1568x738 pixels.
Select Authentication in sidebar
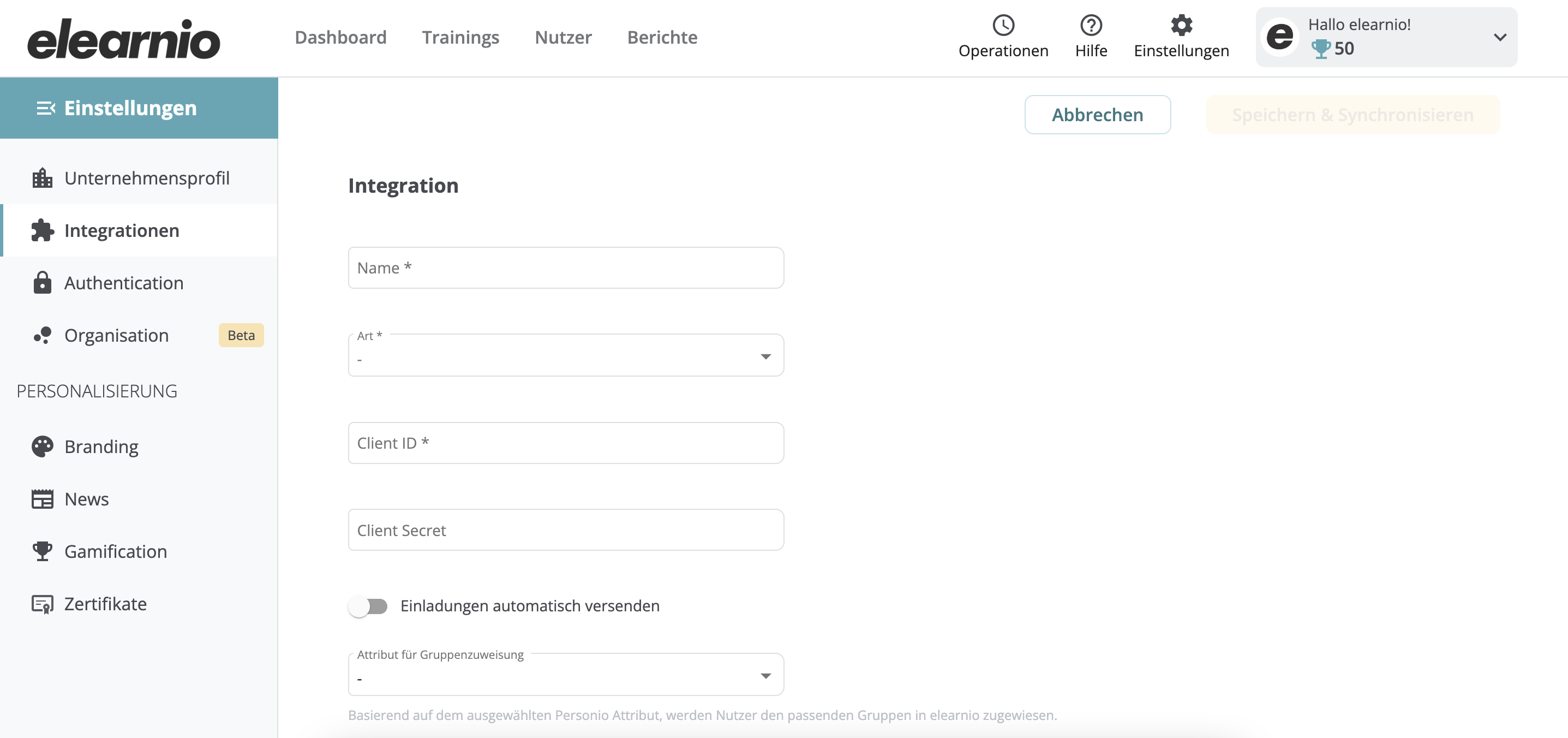tap(139, 283)
